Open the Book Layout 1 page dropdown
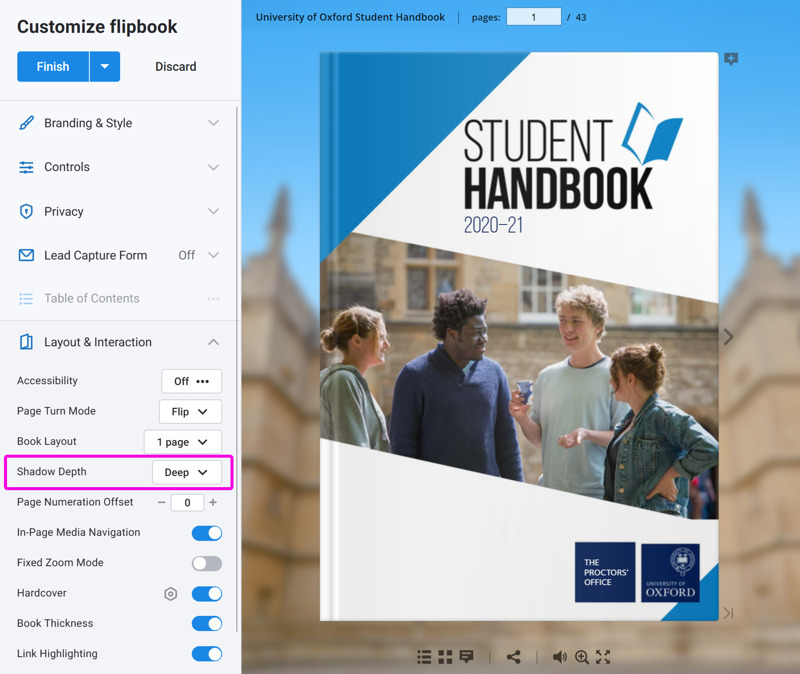Viewport: 800px width, 674px height. tap(183, 442)
